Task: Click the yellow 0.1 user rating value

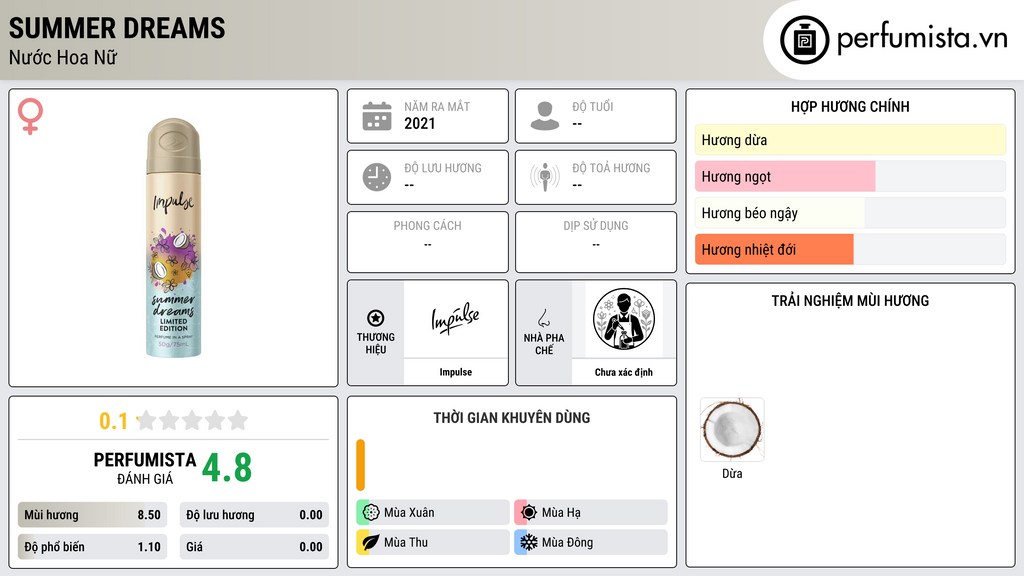Action: tap(113, 421)
